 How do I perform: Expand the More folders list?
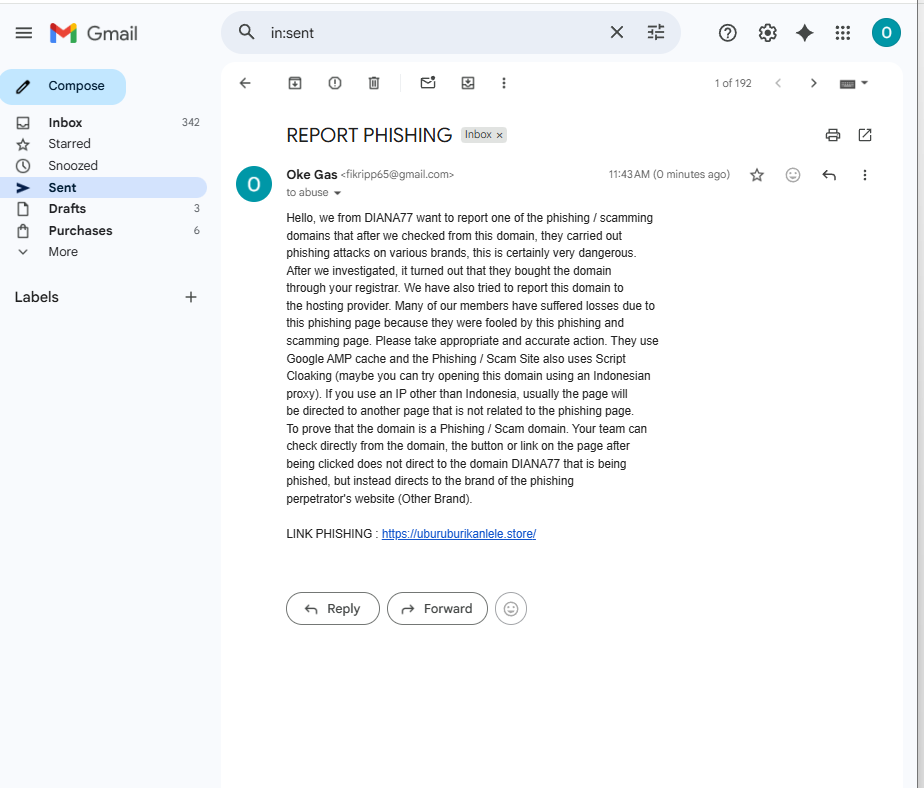(x=103, y=252)
